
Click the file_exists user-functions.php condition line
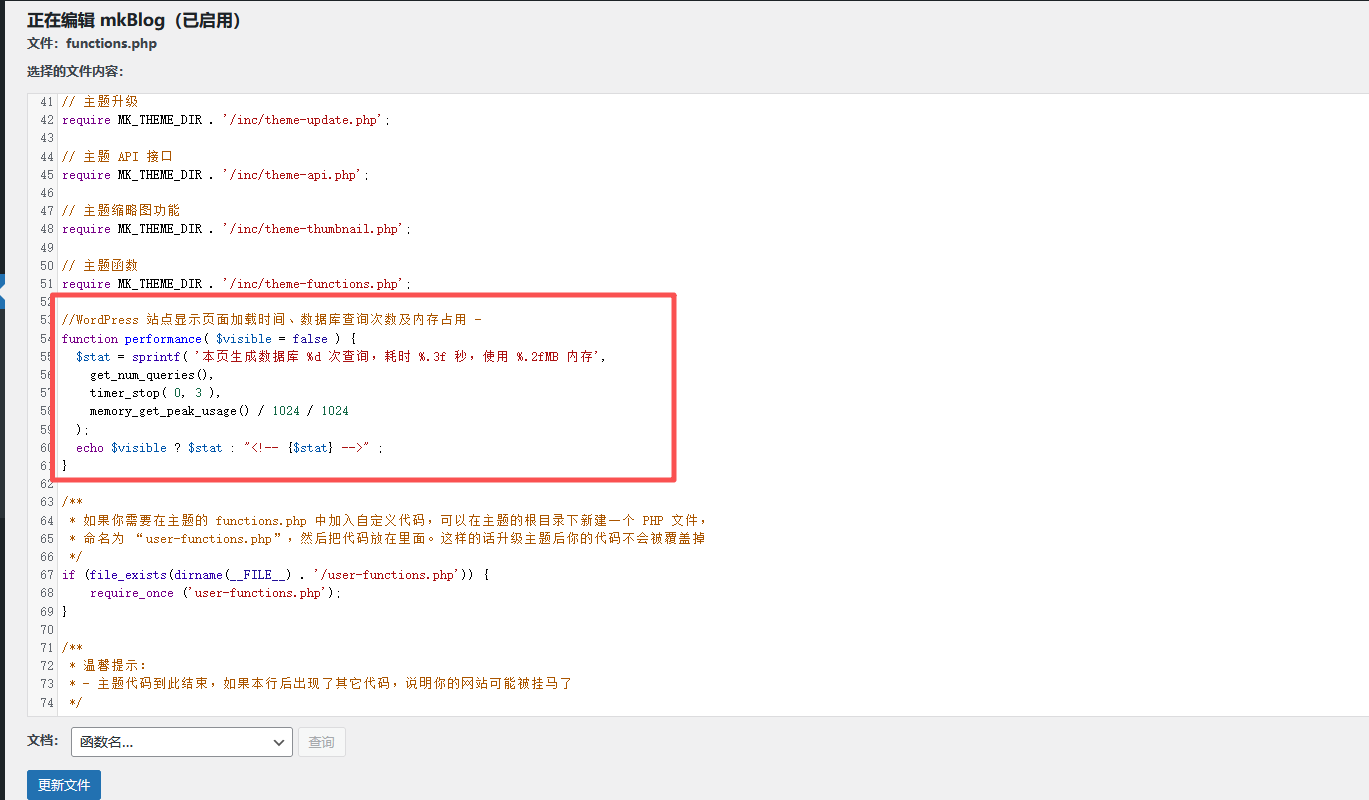coord(275,575)
